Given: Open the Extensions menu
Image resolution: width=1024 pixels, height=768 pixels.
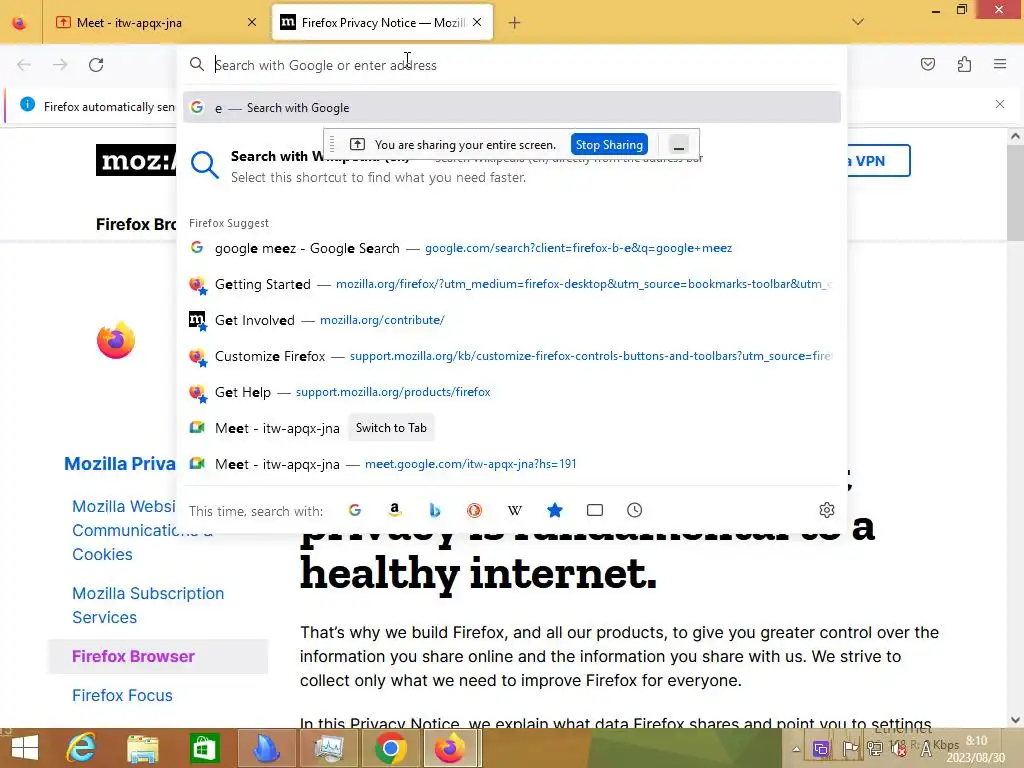Looking at the screenshot, I should (x=964, y=64).
